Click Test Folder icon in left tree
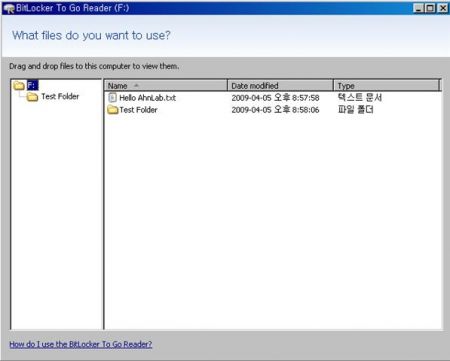The height and width of the screenshot is (361, 450). pyautogui.click(x=32, y=97)
